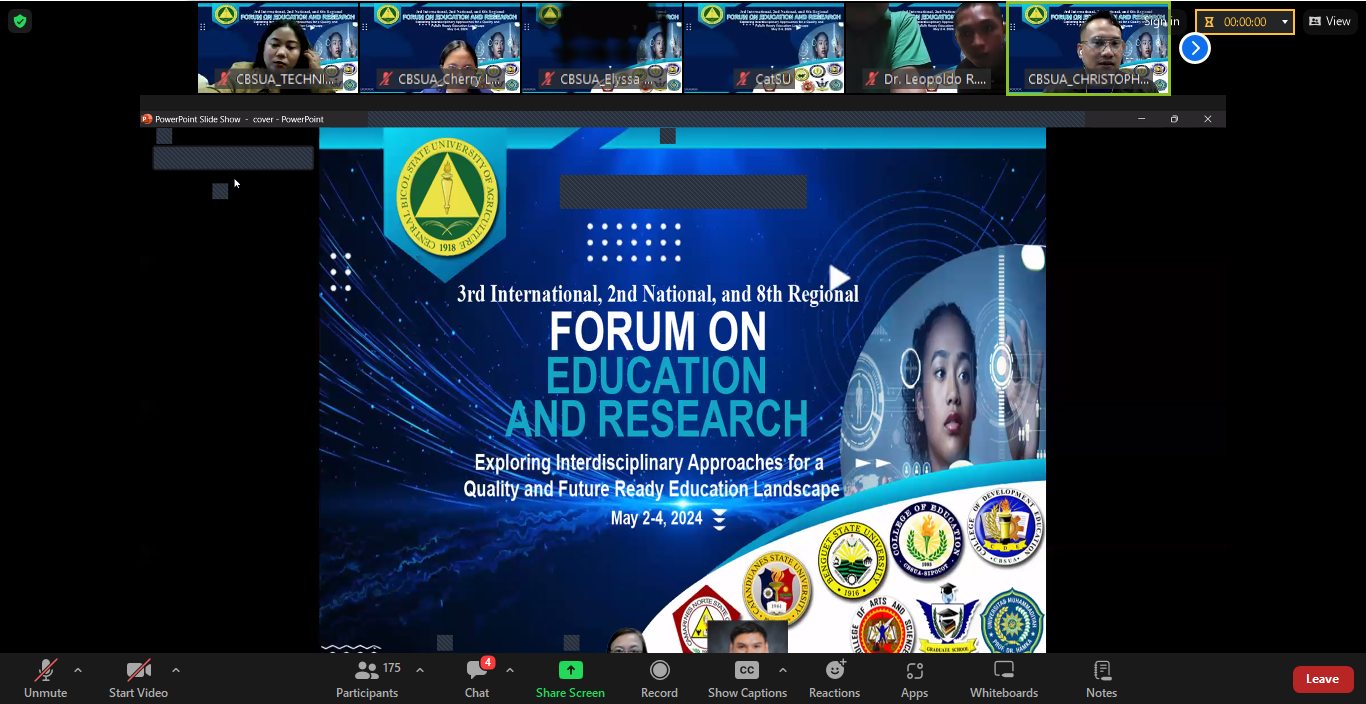Start Video with the camera toggle
The width and height of the screenshot is (1366, 704).
(138, 679)
